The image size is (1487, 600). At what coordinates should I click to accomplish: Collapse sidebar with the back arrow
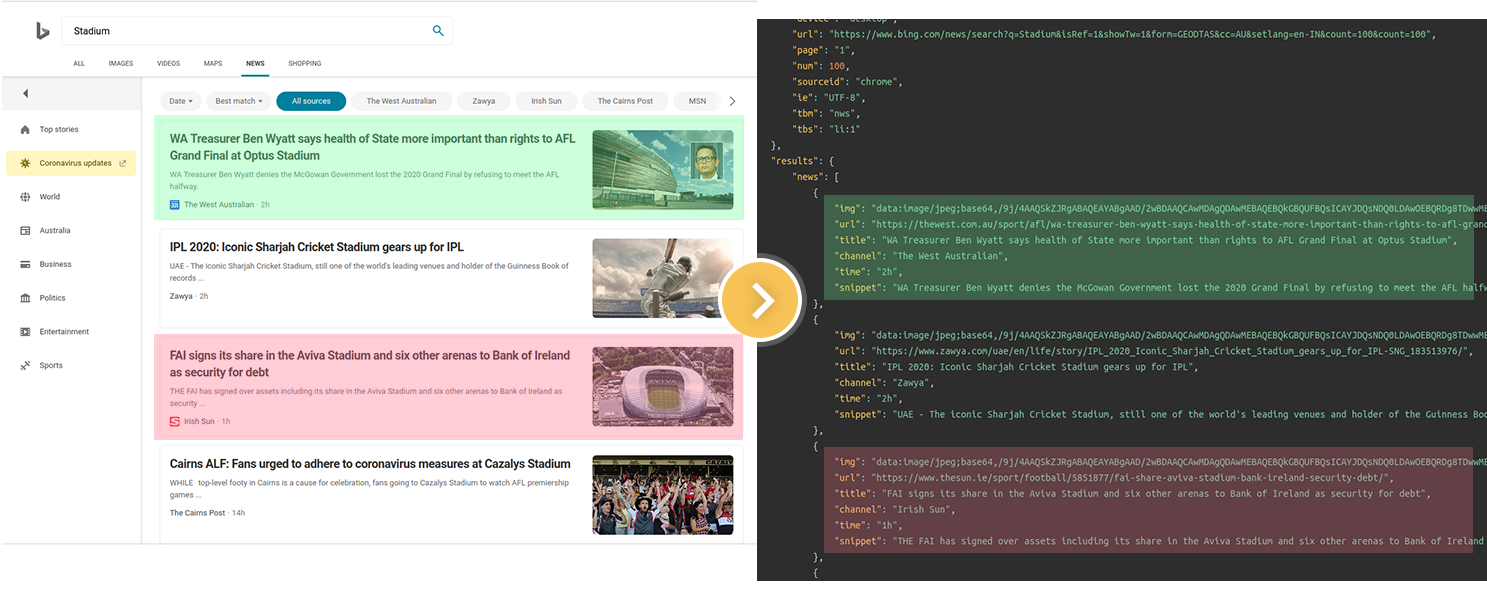(26, 94)
